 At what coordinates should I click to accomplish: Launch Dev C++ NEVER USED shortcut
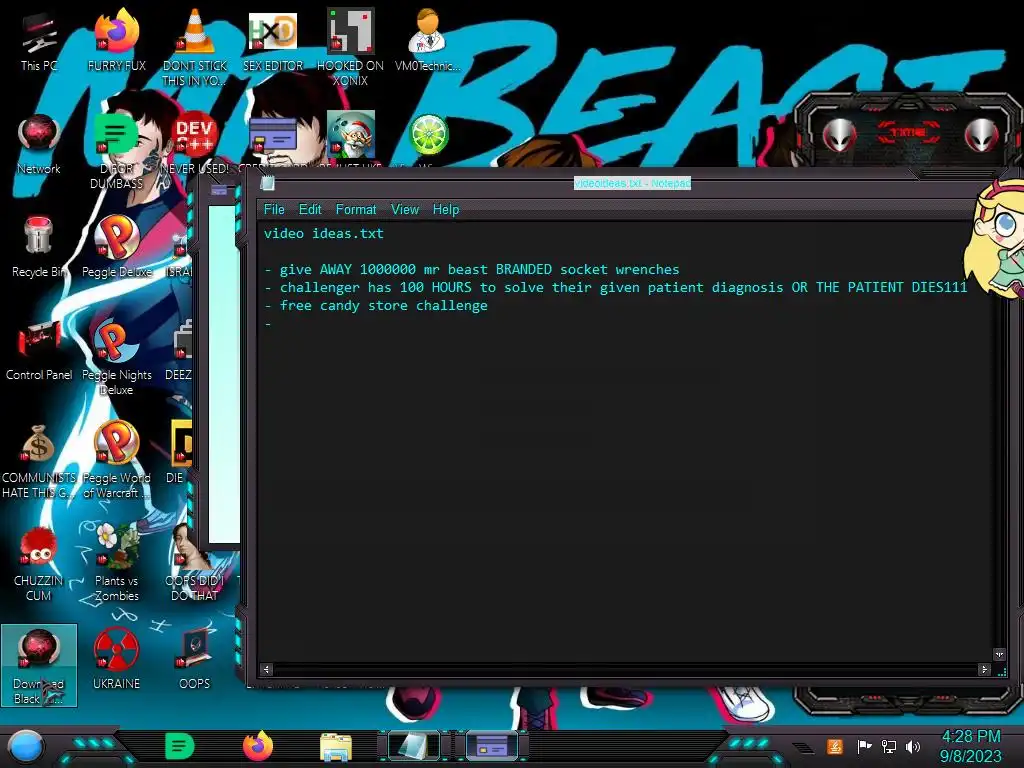pyautogui.click(x=194, y=144)
